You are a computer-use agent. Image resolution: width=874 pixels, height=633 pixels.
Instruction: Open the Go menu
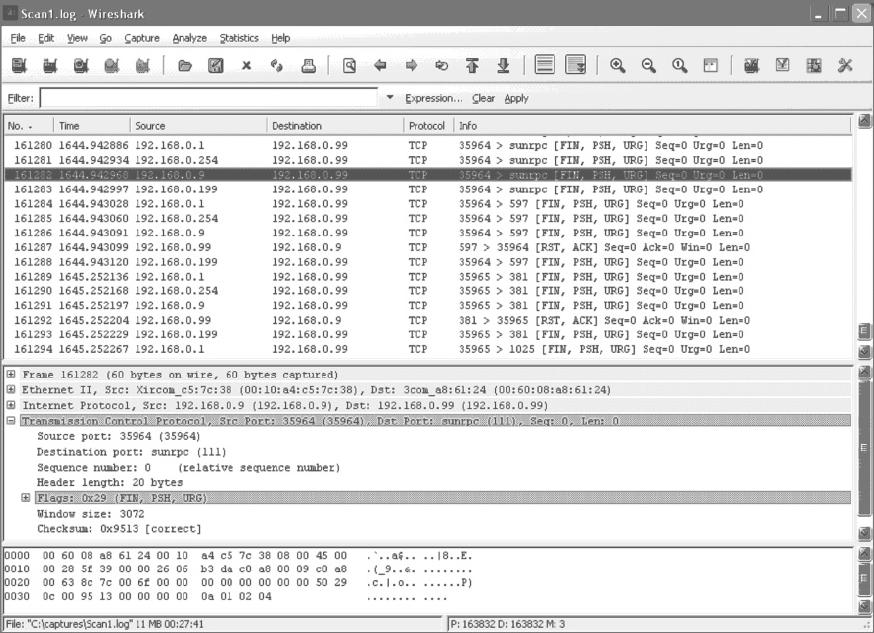(105, 38)
